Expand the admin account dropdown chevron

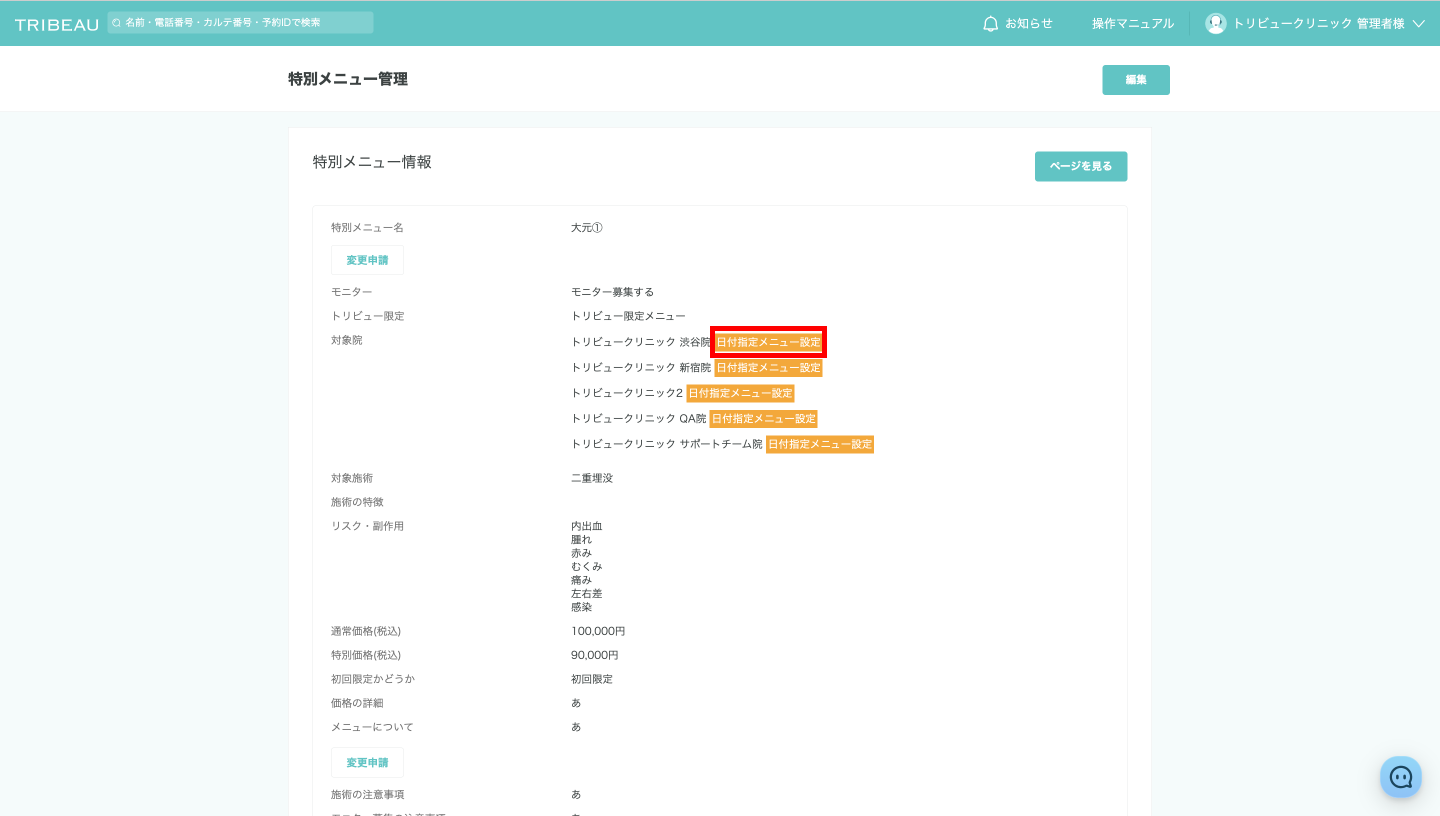pos(1418,24)
